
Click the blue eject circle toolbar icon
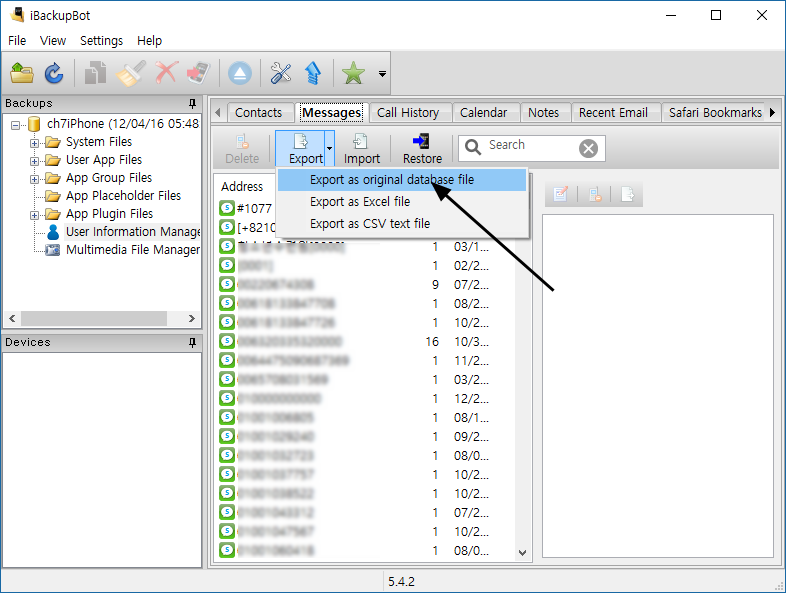240,74
